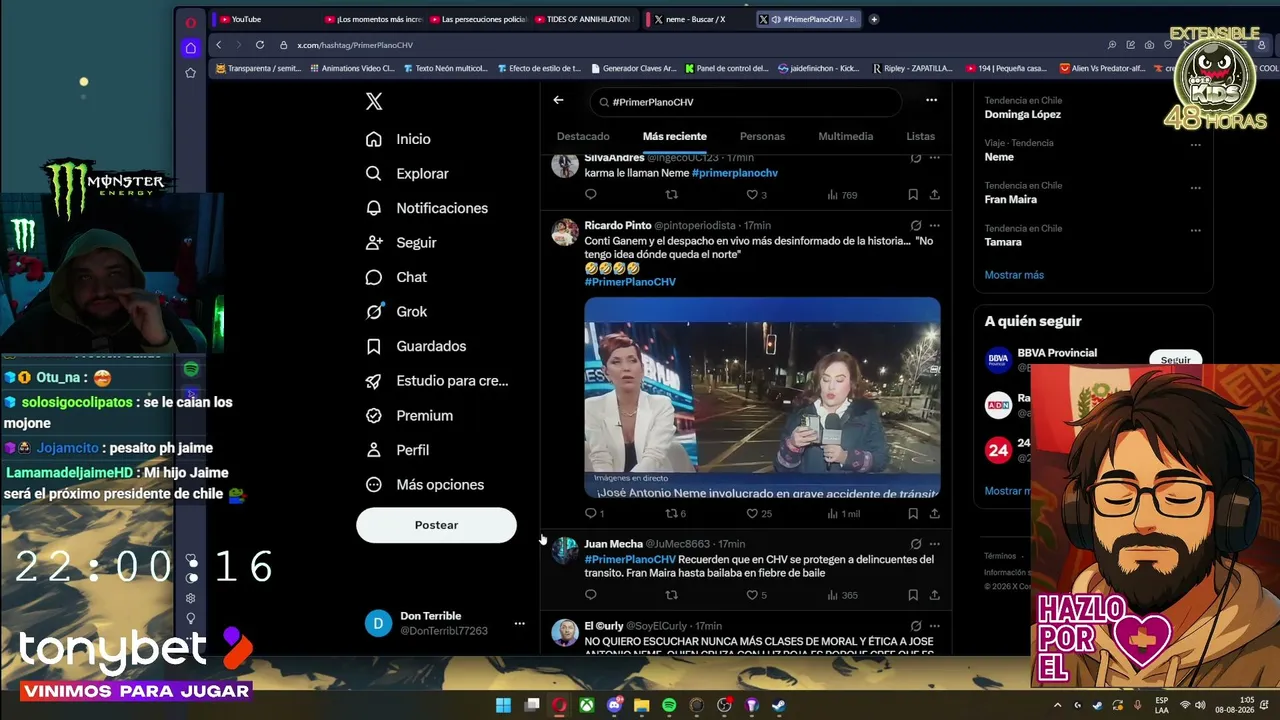The image size is (1280, 720).
Task: Reply to Ricardo Pinto's tweet
Action: pos(594,514)
